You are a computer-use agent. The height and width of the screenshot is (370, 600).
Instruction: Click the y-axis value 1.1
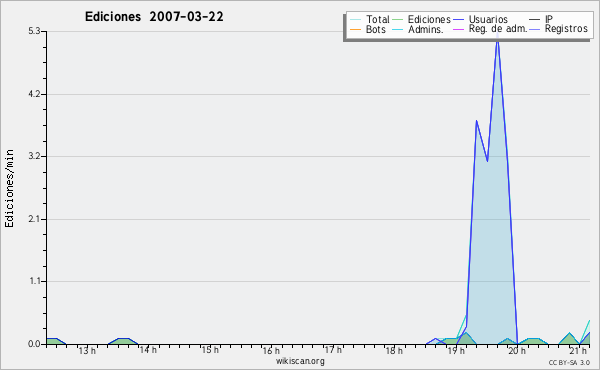pos(34,281)
